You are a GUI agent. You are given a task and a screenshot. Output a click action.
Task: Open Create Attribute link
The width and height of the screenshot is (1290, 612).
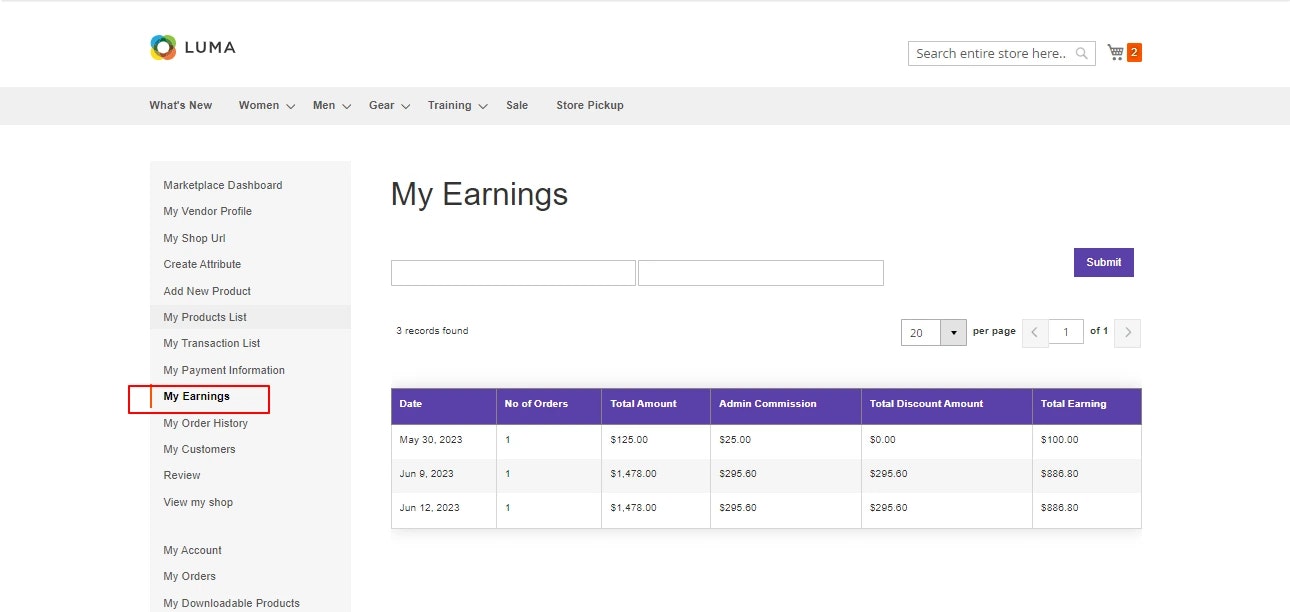(202, 264)
